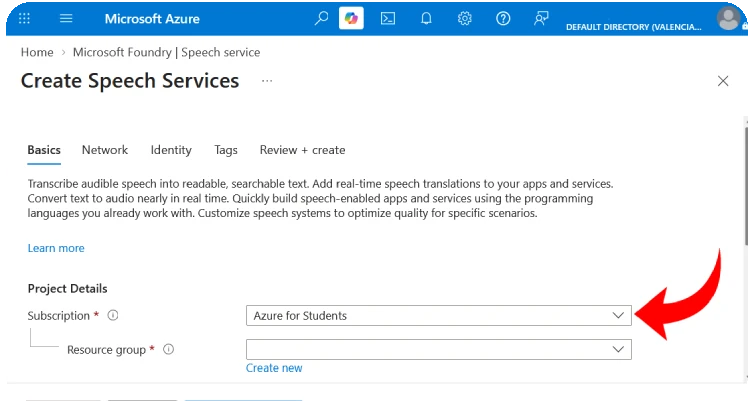The height and width of the screenshot is (402, 750).
Task: Launch Cloud Shell icon
Action: [x=388, y=19]
